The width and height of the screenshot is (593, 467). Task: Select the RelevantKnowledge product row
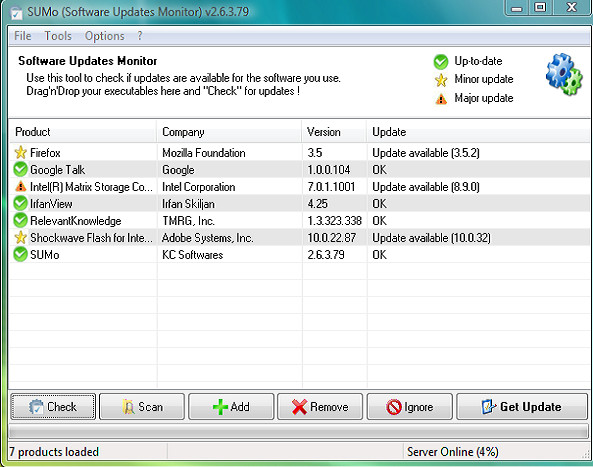point(299,220)
